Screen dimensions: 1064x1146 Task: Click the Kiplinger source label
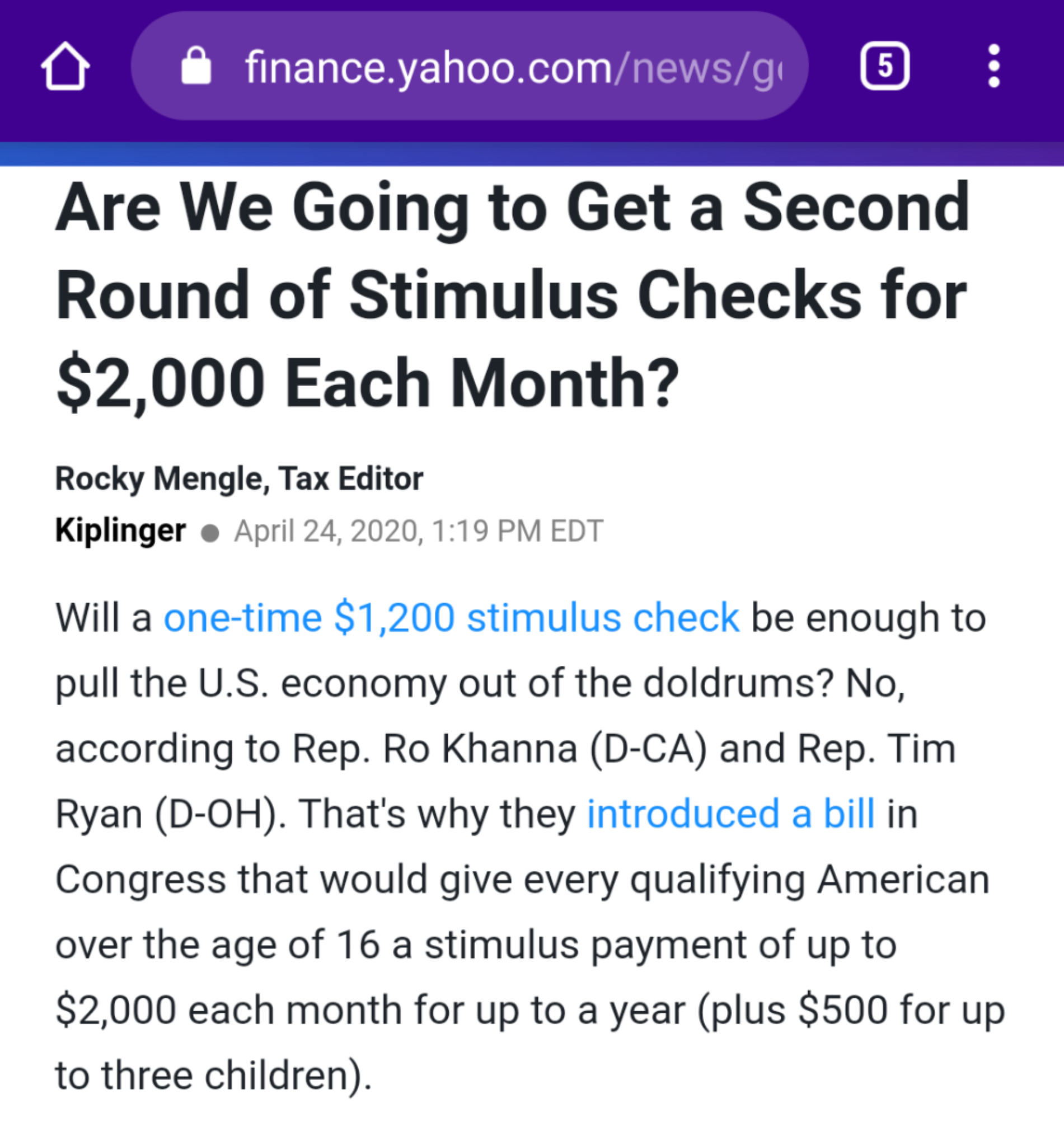pos(120,530)
